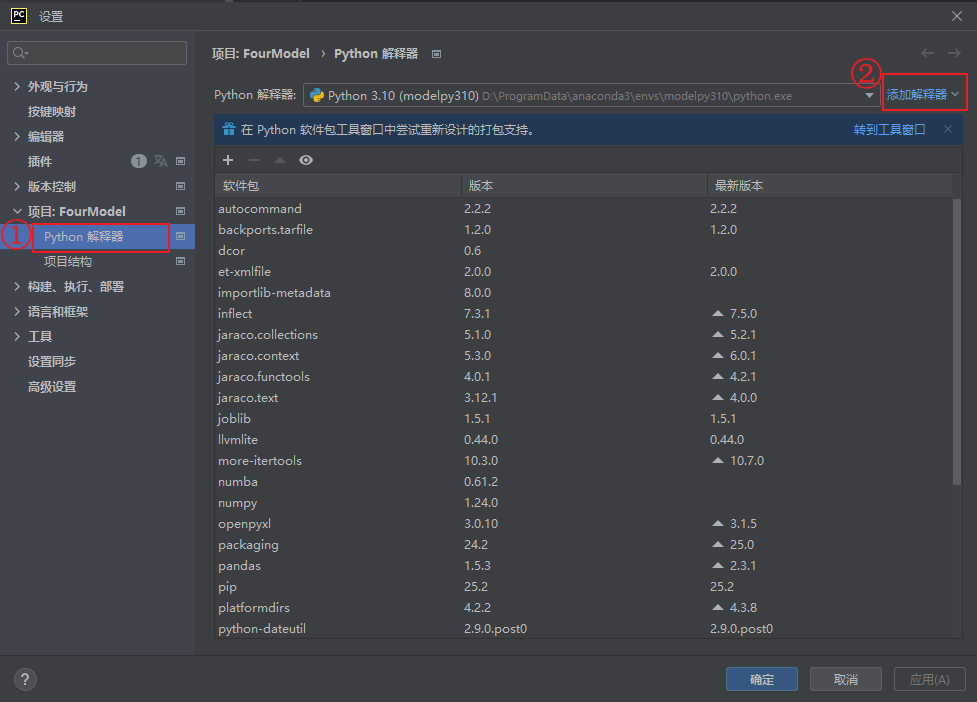Click 软件包 column header
The width and height of the screenshot is (977, 702).
click(x=338, y=186)
